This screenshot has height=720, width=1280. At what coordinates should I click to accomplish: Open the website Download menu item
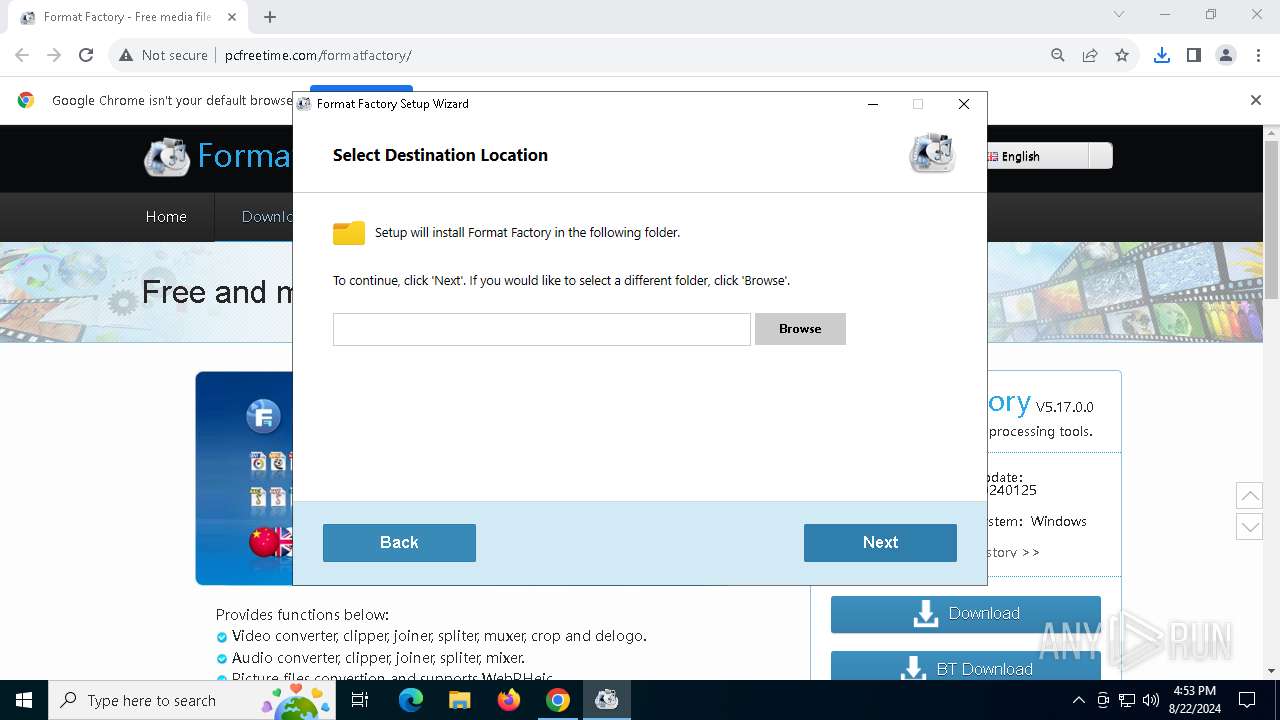[267, 217]
